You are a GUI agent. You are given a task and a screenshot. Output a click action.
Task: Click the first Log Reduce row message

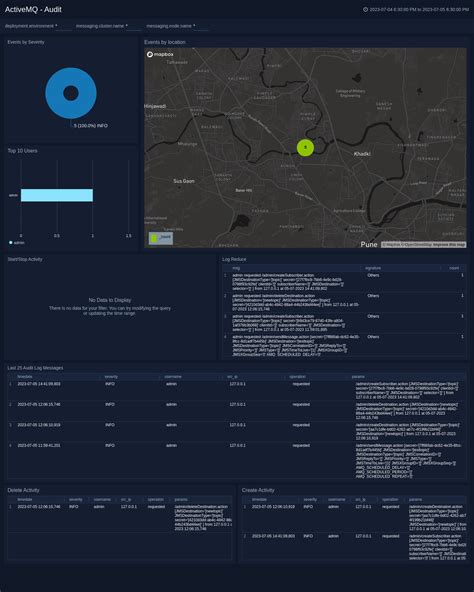288,282
